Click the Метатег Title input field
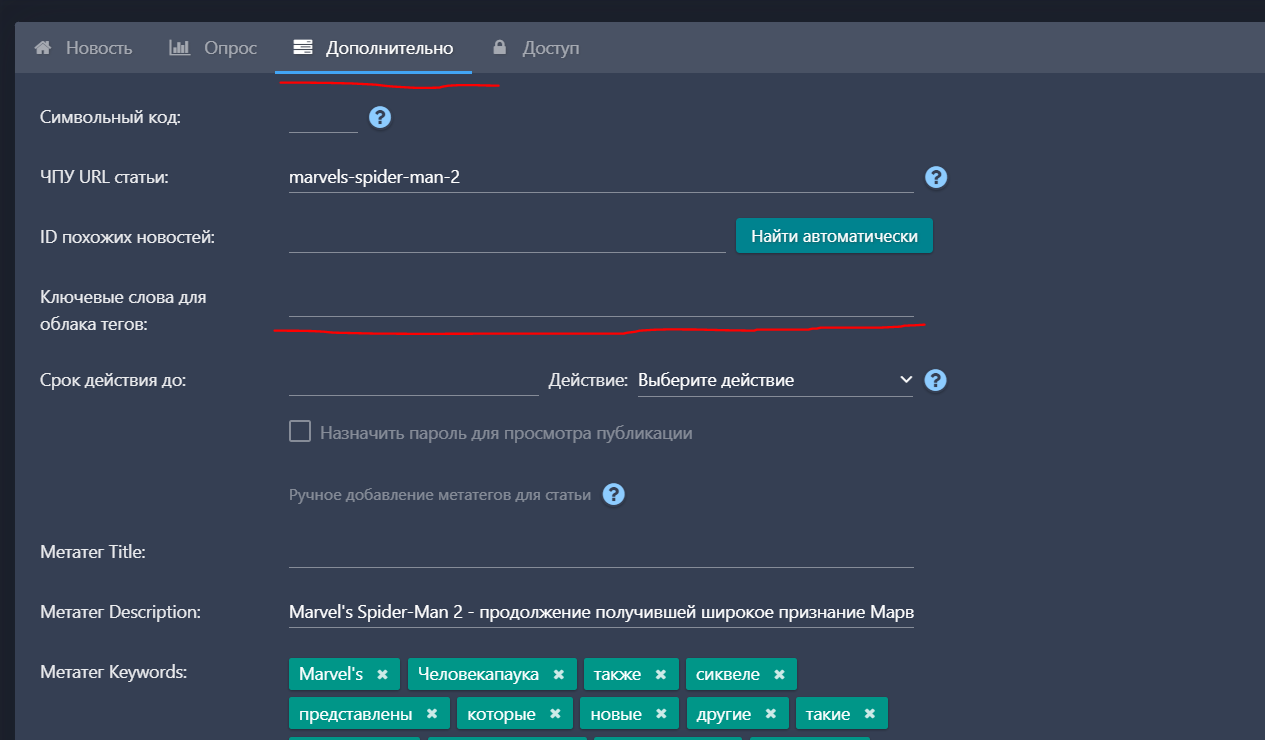Viewport: 1265px width, 740px height. 600,551
